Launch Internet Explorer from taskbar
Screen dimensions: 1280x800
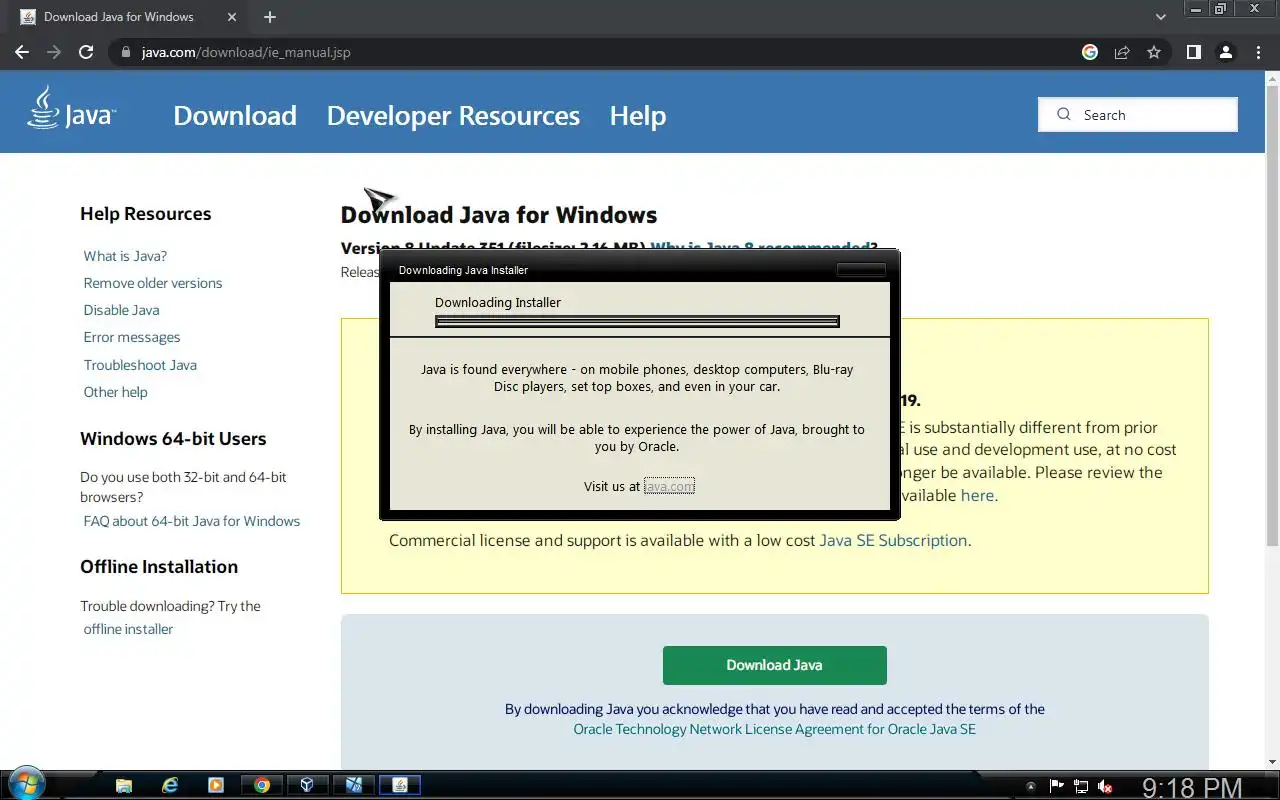click(170, 785)
